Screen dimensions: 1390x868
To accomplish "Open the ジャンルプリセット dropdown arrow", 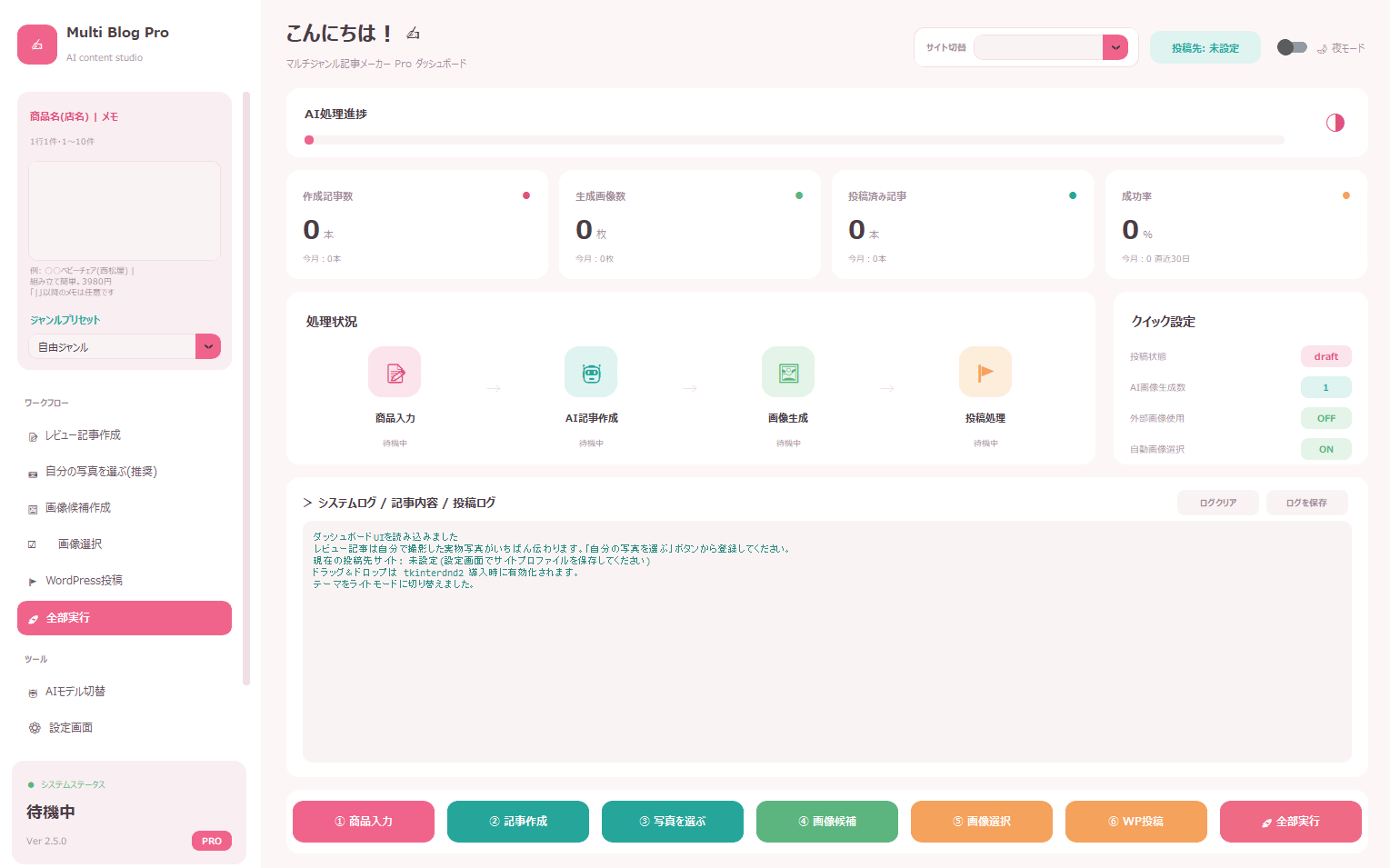I will pos(208,346).
